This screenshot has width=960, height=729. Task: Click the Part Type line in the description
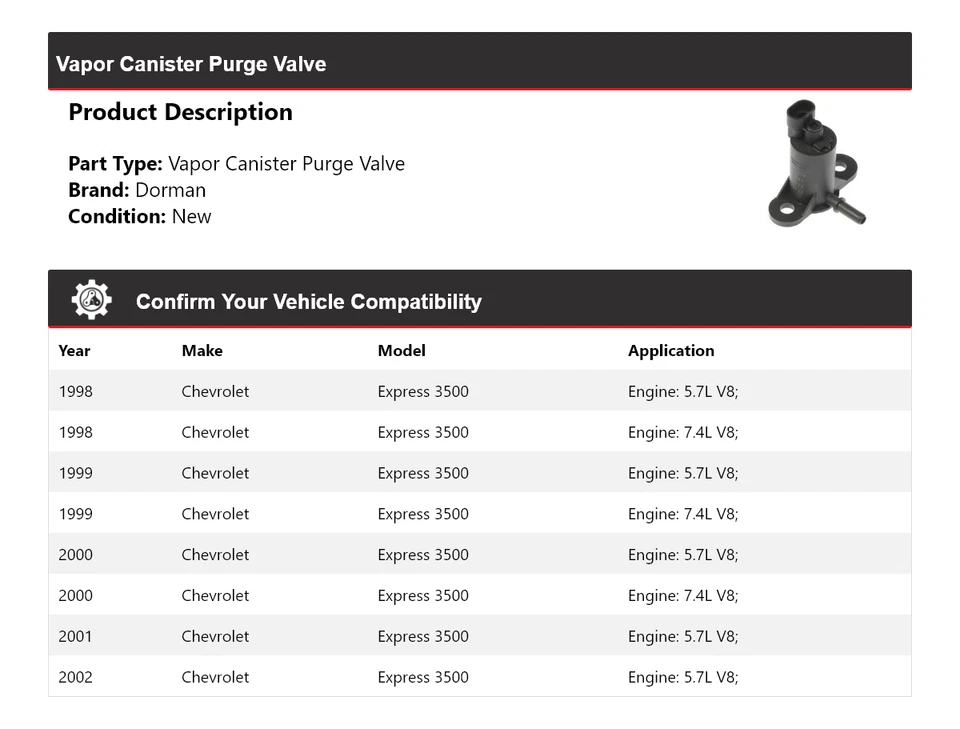(x=236, y=164)
